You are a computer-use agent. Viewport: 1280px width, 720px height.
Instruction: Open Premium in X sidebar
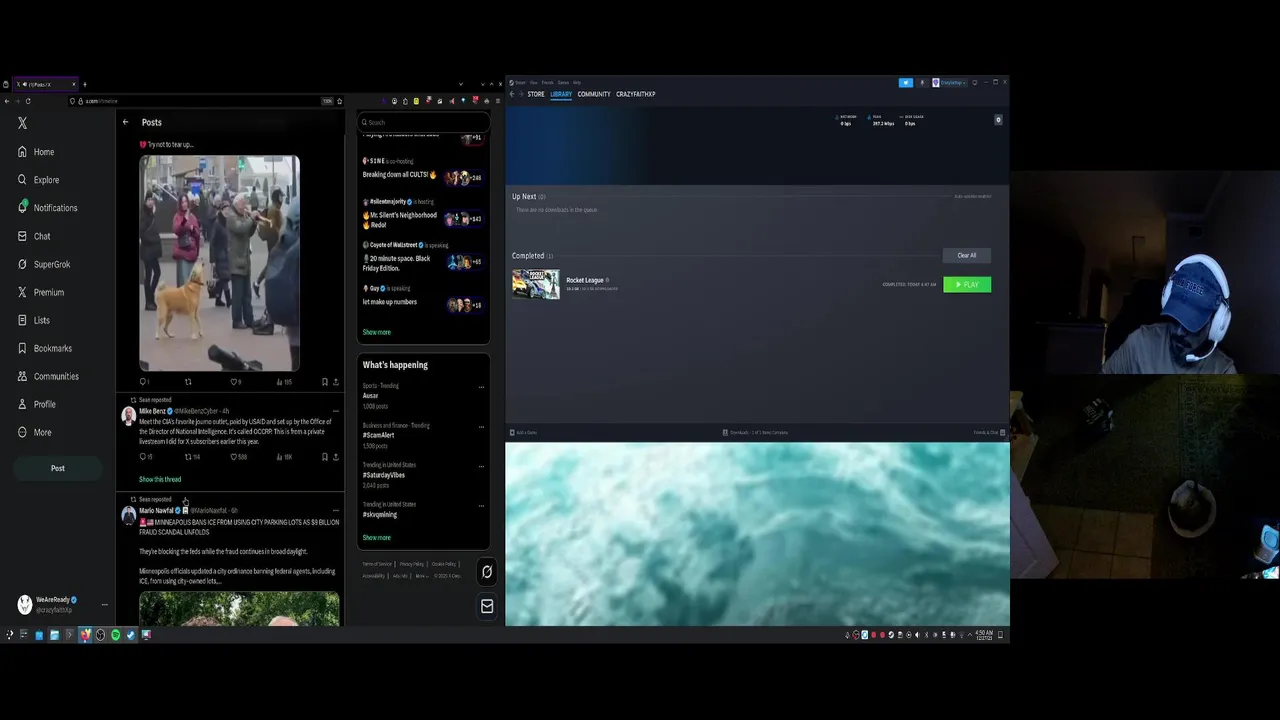(x=40, y=292)
